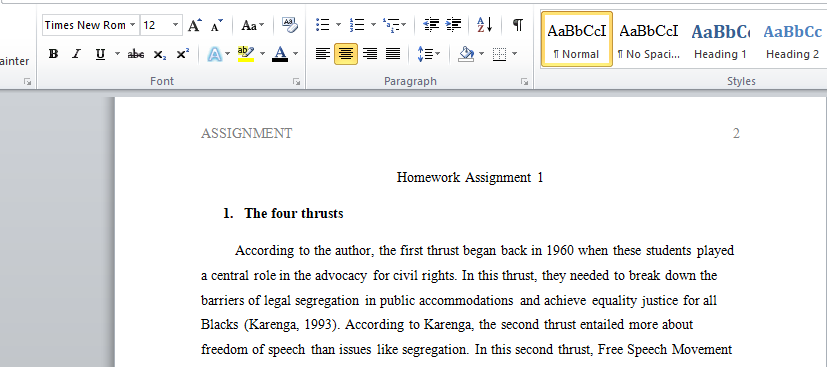Click the citation '(Karenga, 1993)'
Viewport: 827px width, 367px height.
(x=291, y=325)
